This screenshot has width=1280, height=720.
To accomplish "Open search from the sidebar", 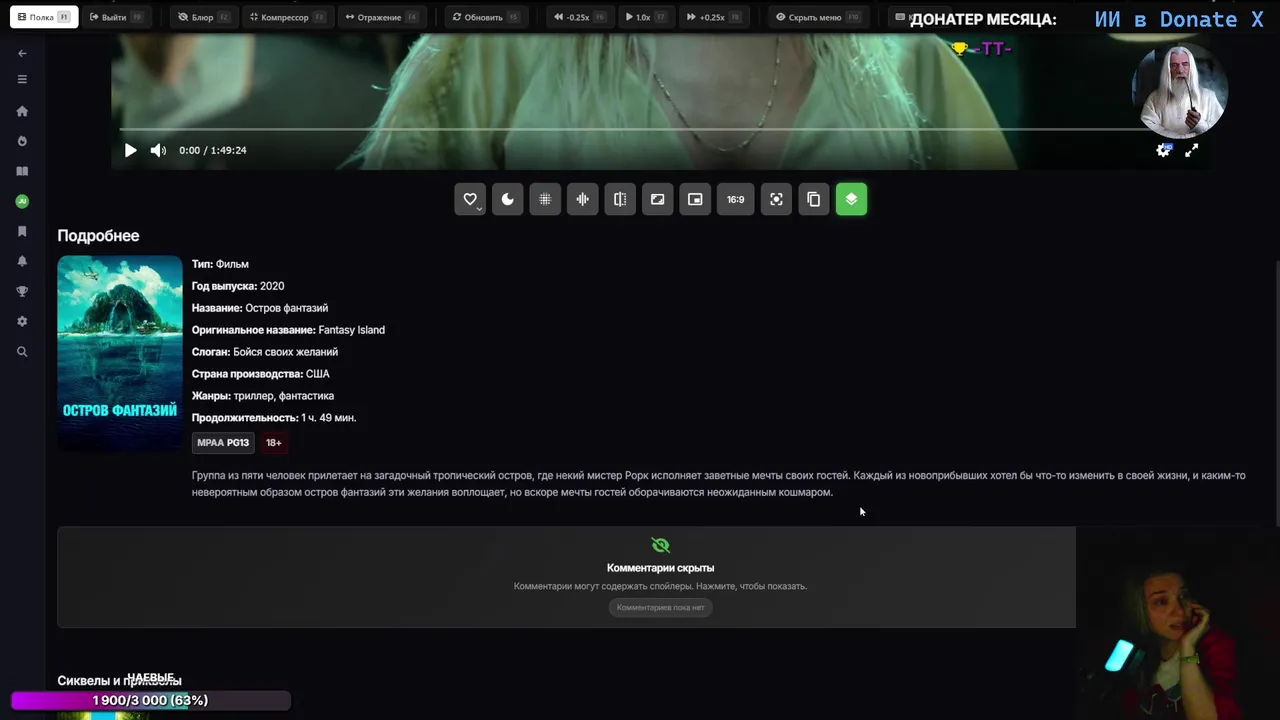I will 22,352.
